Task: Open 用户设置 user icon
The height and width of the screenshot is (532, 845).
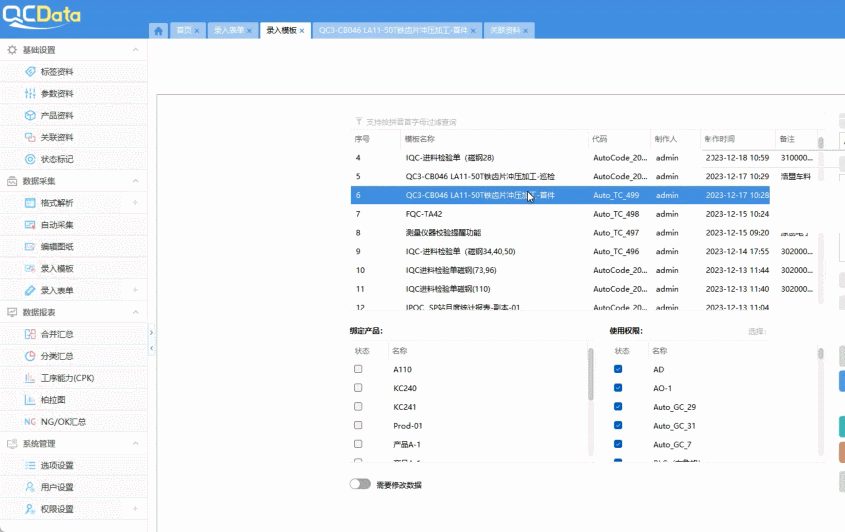Action: coord(30,487)
